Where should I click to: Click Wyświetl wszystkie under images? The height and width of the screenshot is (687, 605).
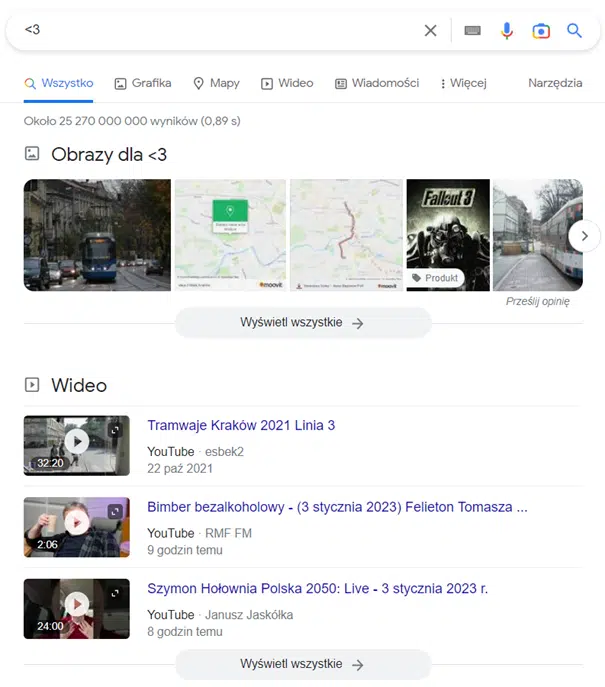click(x=302, y=323)
